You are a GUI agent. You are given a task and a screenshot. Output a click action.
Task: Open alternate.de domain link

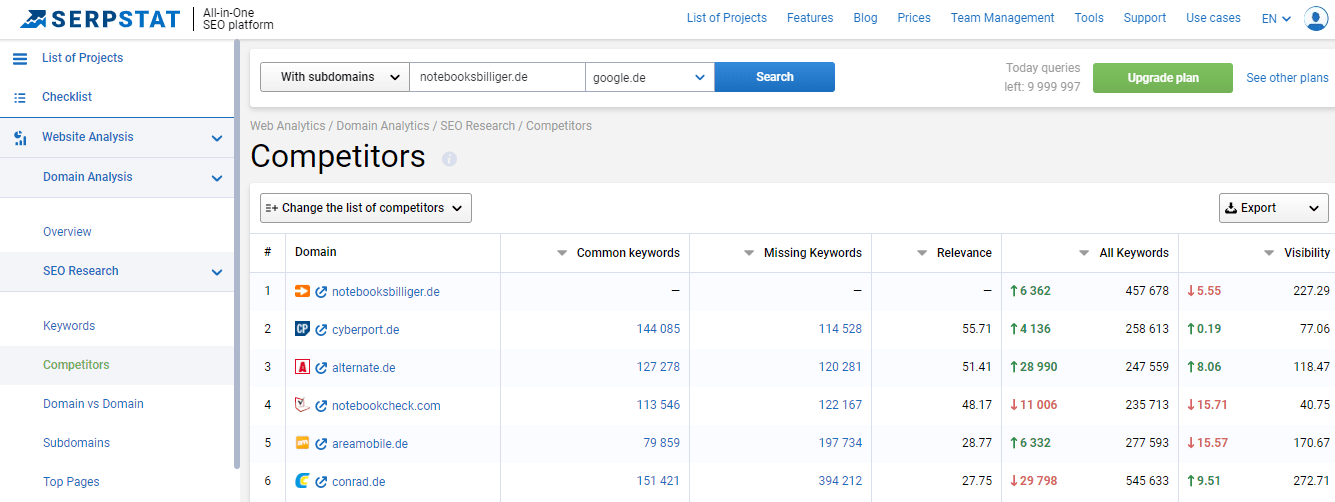[x=364, y=368]
